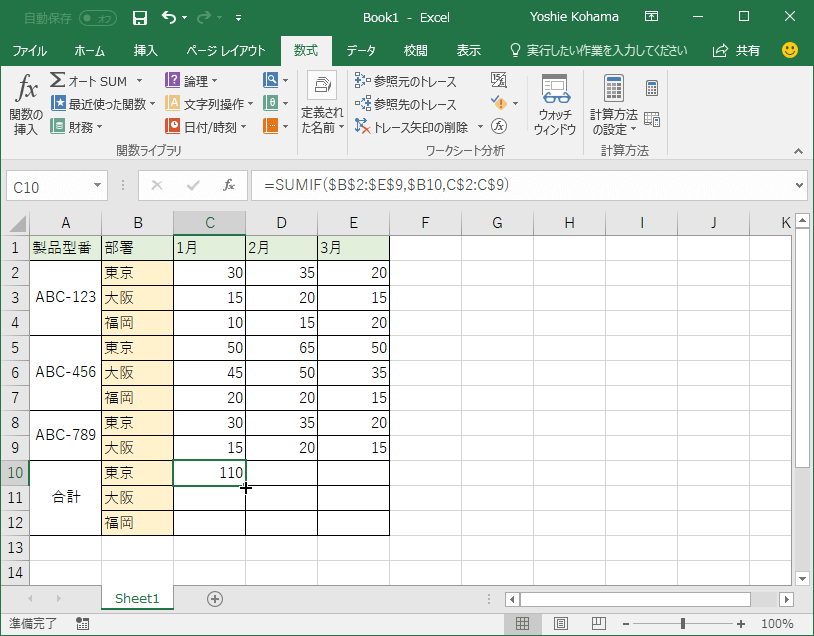Click the macro record status bar icon
The width and height of the screenshot is (814, 636).
[x=82, y=623]
